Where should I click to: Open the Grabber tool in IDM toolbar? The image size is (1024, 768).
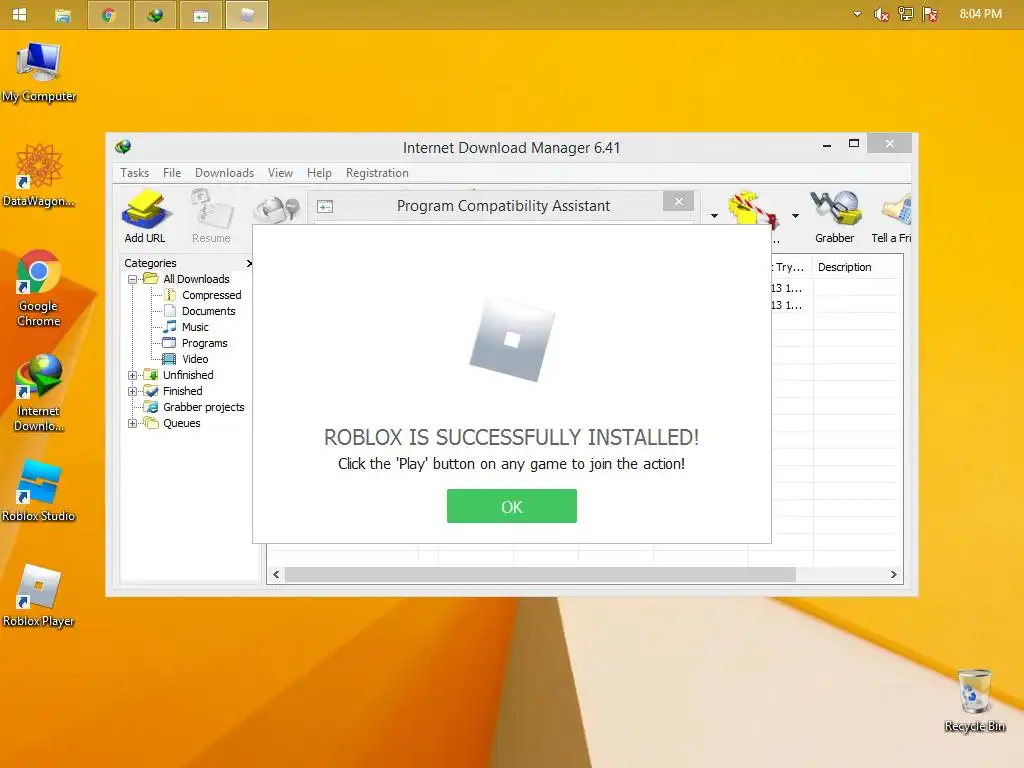834,217
